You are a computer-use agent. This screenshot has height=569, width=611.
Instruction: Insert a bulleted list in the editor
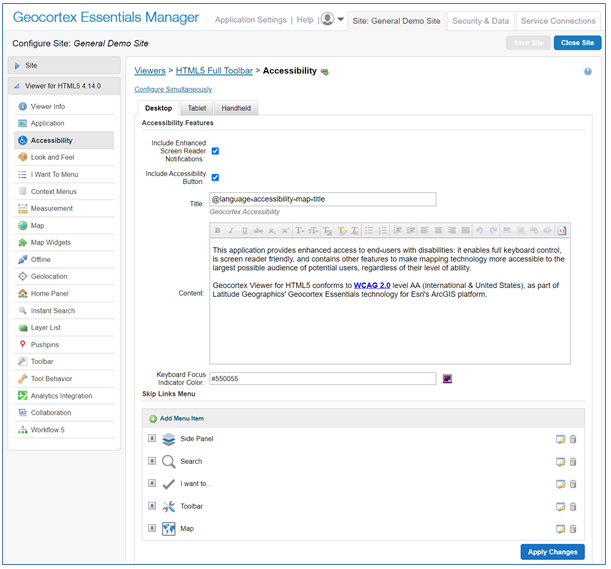pyautogui.click(x=369, y=230)
